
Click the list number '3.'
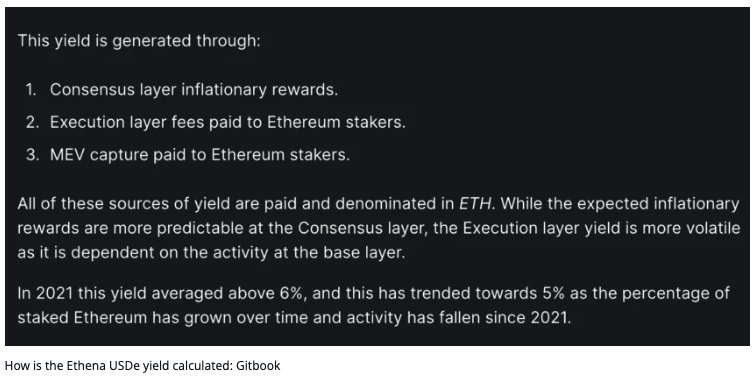32,155
